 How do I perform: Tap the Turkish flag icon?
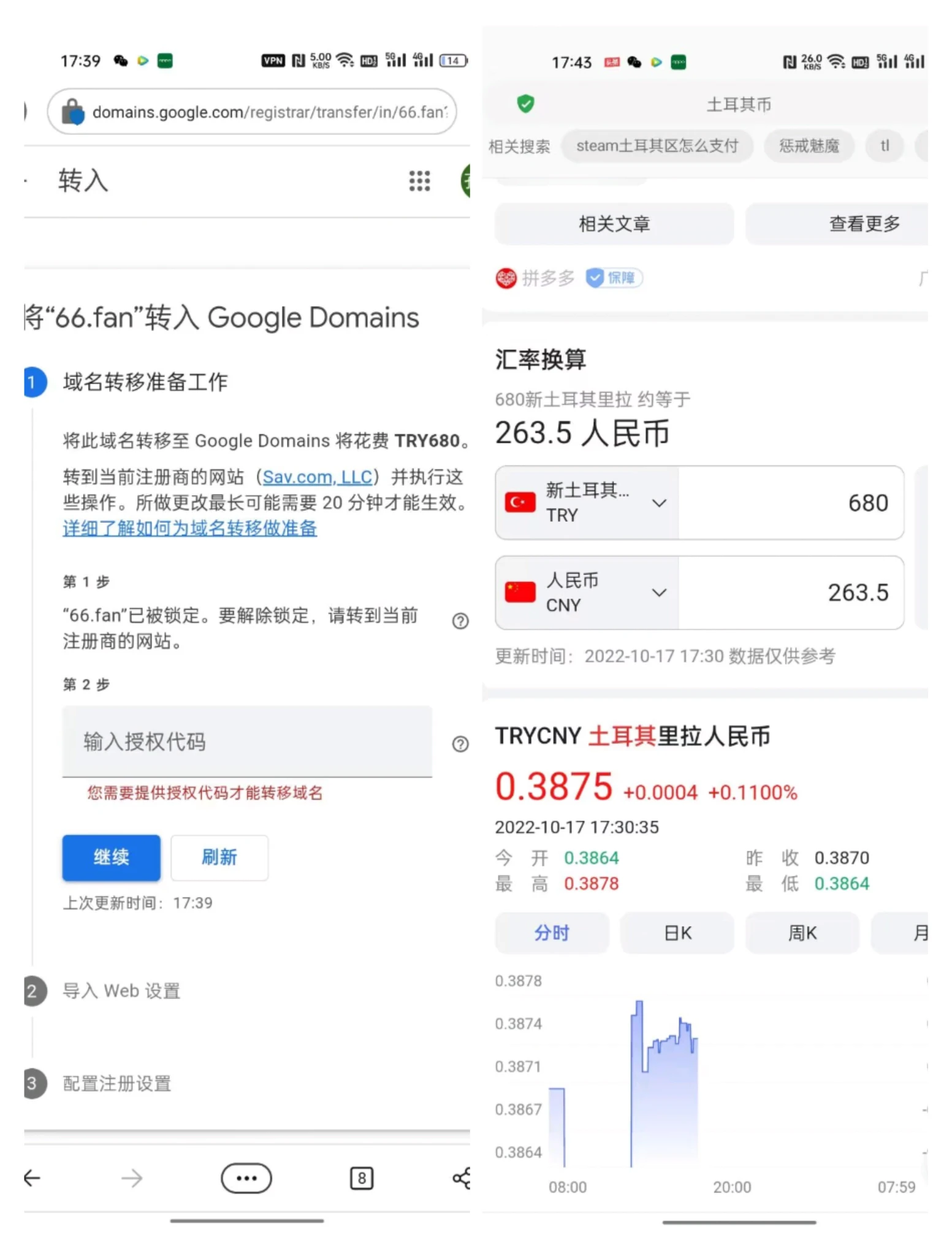(x=520, y=502)
